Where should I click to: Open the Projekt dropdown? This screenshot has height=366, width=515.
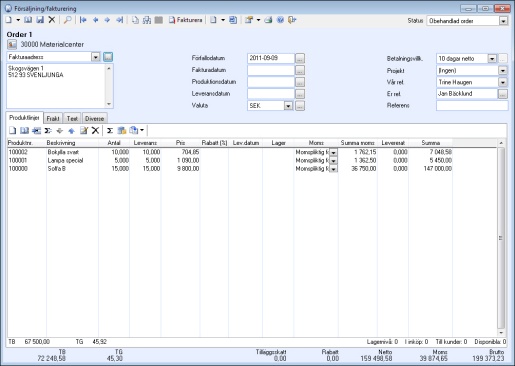point(503,71)
